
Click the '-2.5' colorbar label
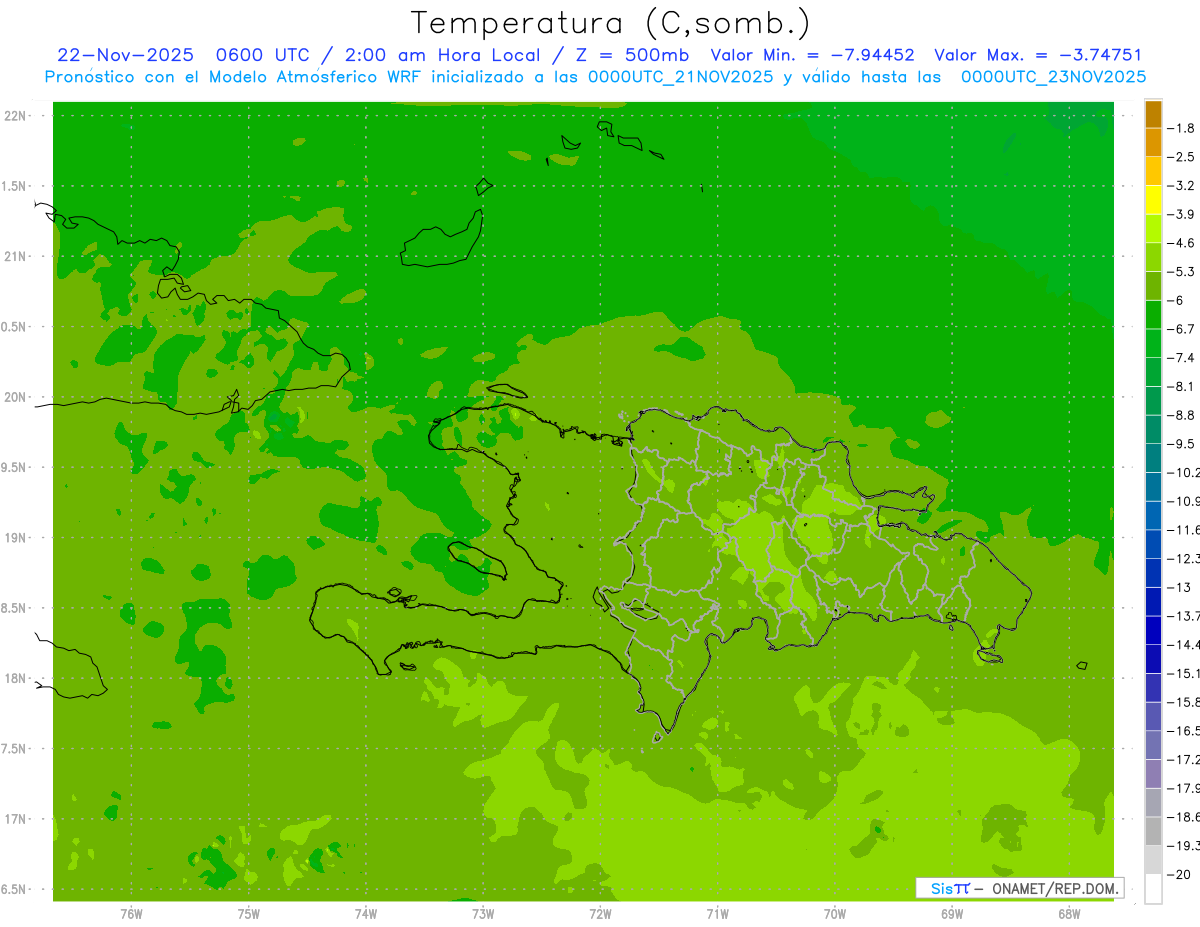[x=1181, y=157]
